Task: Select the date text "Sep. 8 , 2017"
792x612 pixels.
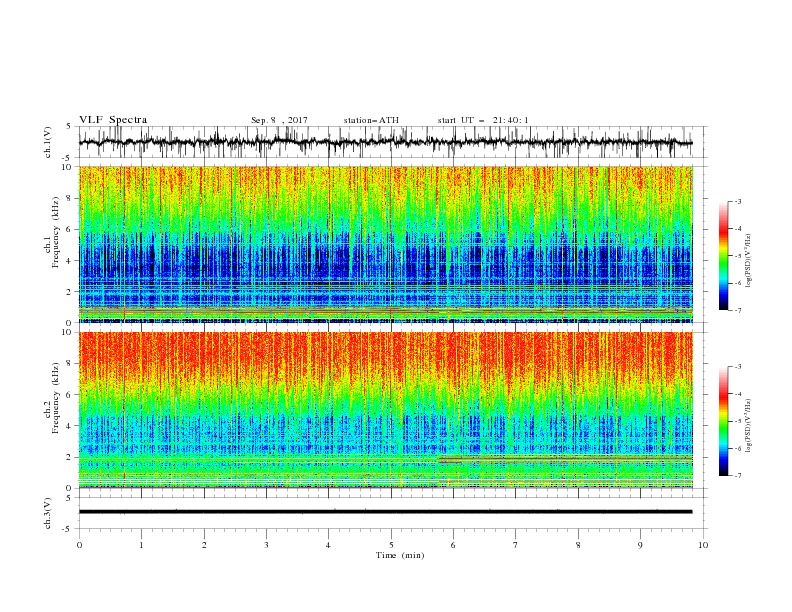Action: 279,120
